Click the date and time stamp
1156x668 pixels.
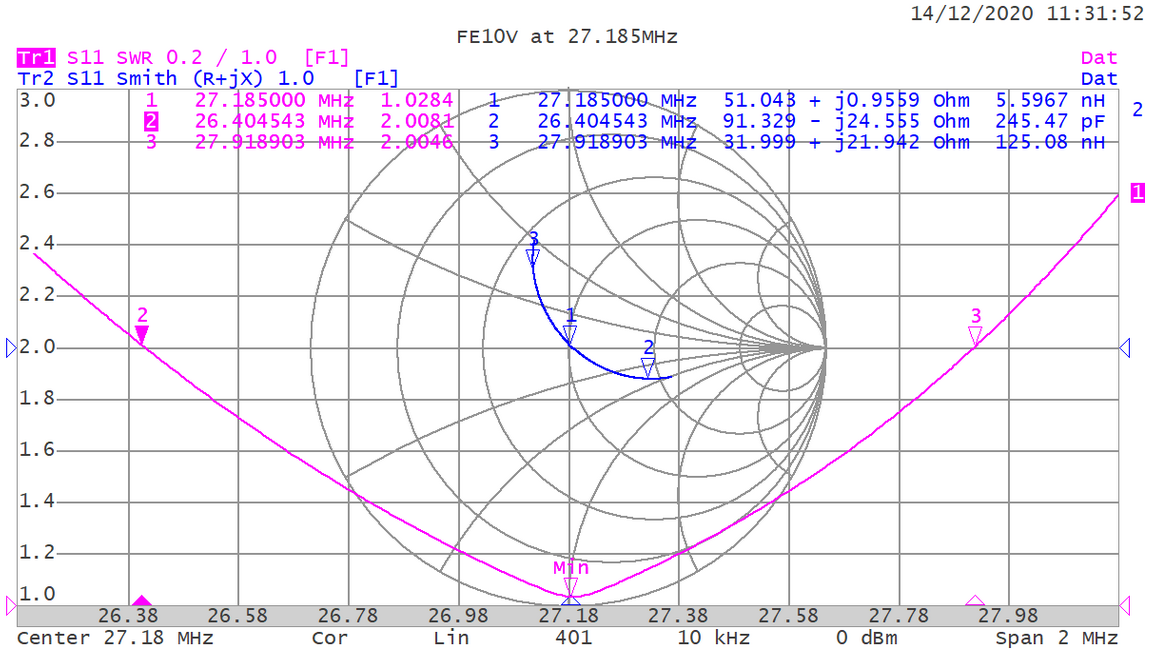(x=1027, y=13)
